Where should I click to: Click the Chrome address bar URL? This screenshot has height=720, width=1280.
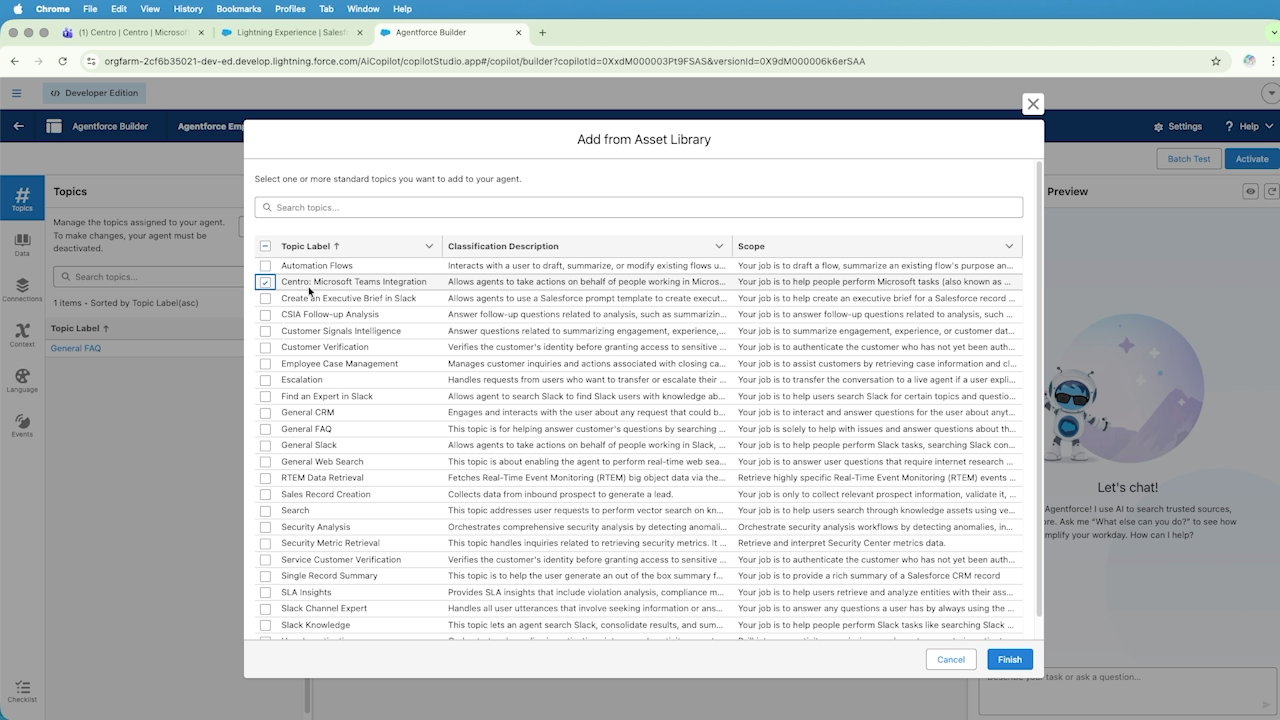484,61
